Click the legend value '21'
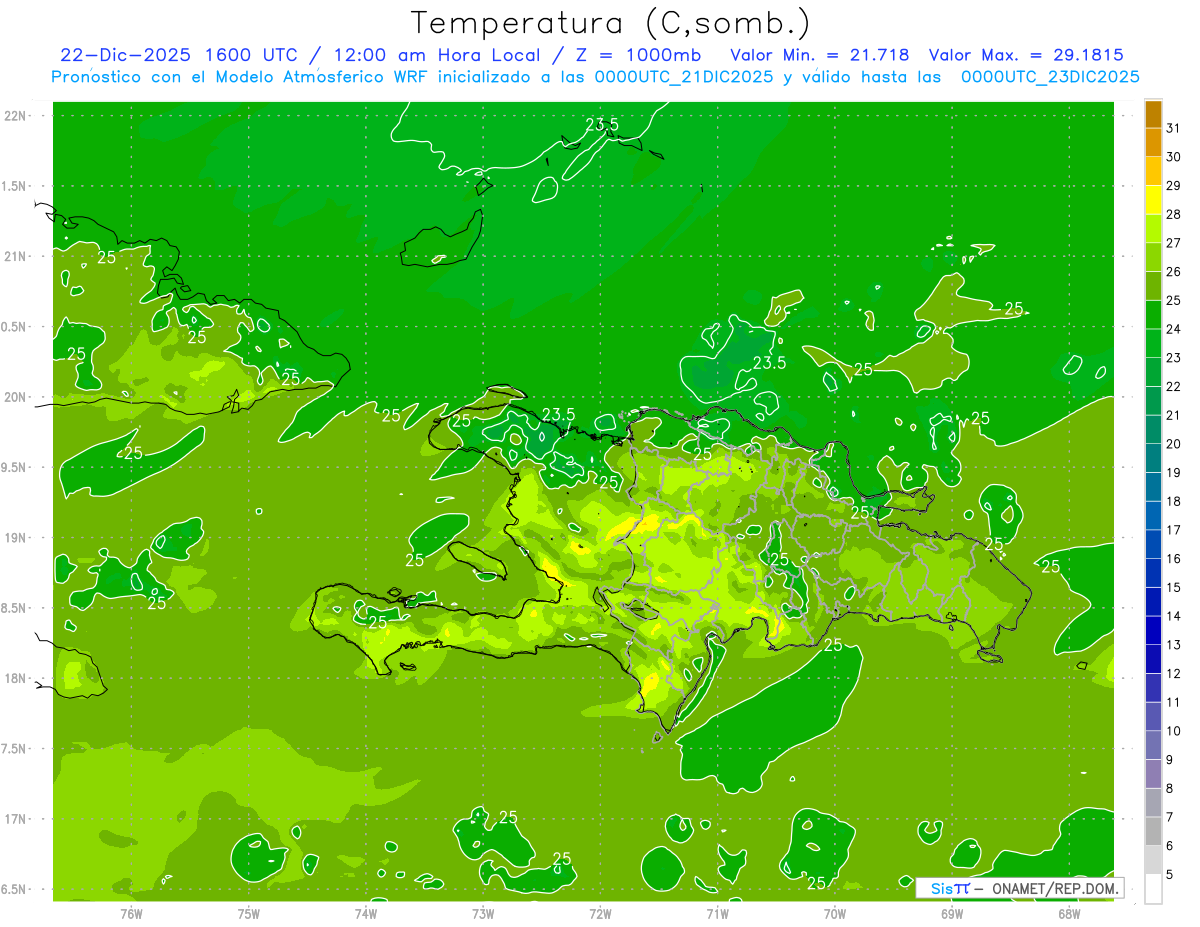Viewport: 1200px width, 927px height. tap(1174, 415)
